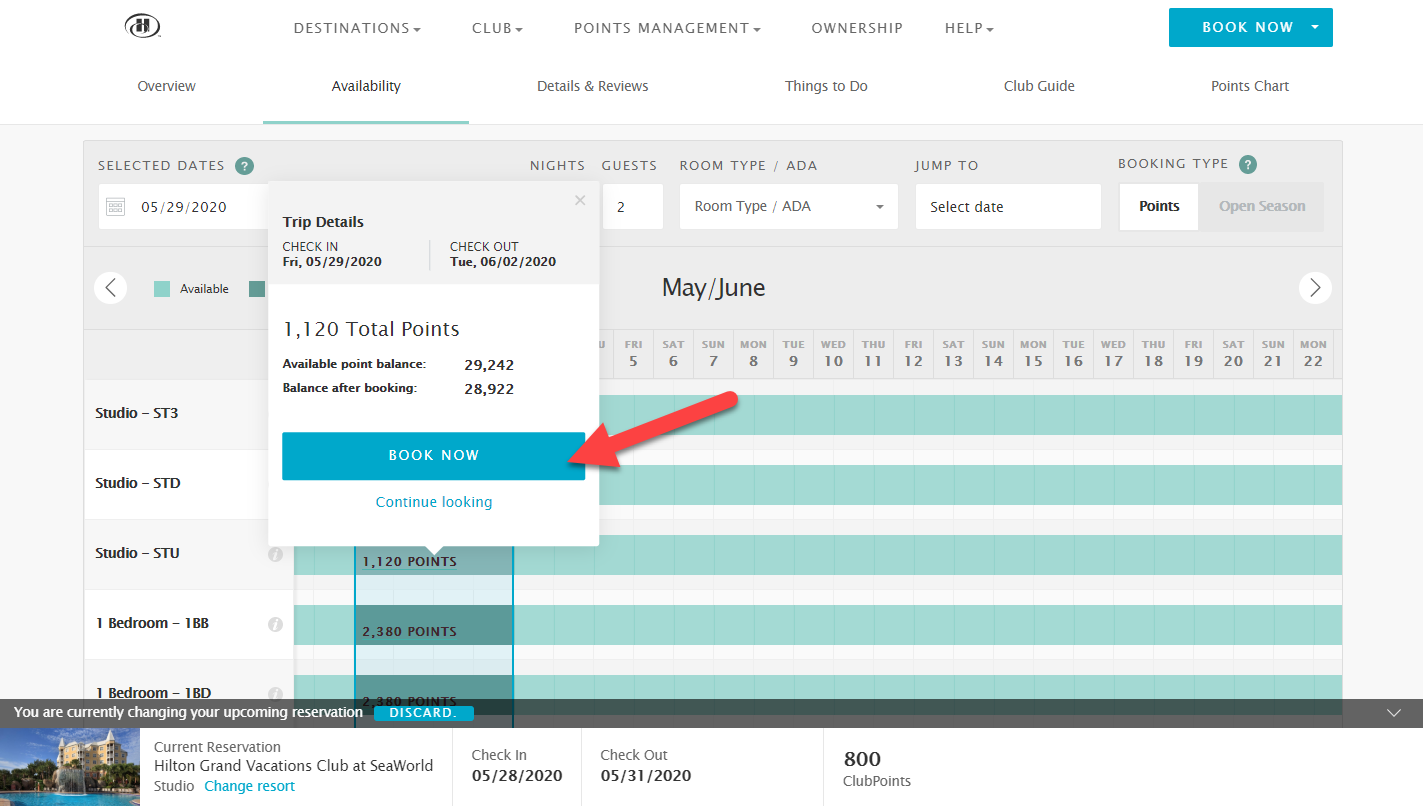The height and width of the screenshot is (806, 1423).
Task: Go to next month arrow
Action: pos(1315,288)
